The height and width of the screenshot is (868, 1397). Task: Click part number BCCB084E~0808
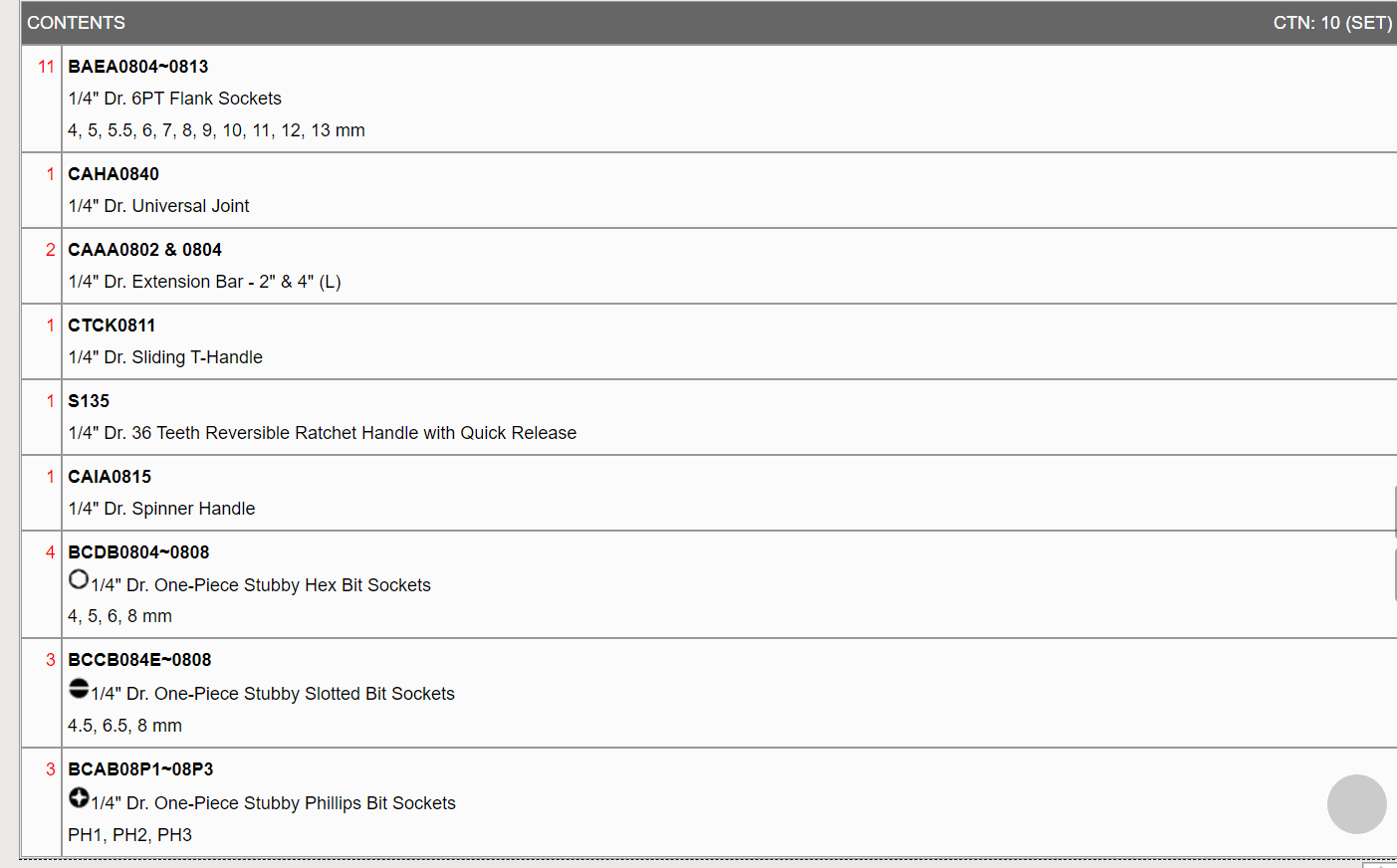coord(139,660)
